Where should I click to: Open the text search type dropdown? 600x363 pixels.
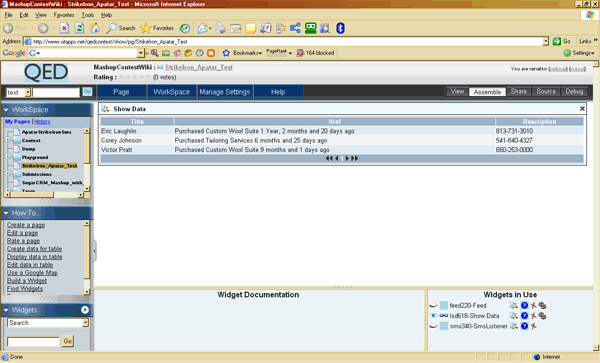pos(28,93)
